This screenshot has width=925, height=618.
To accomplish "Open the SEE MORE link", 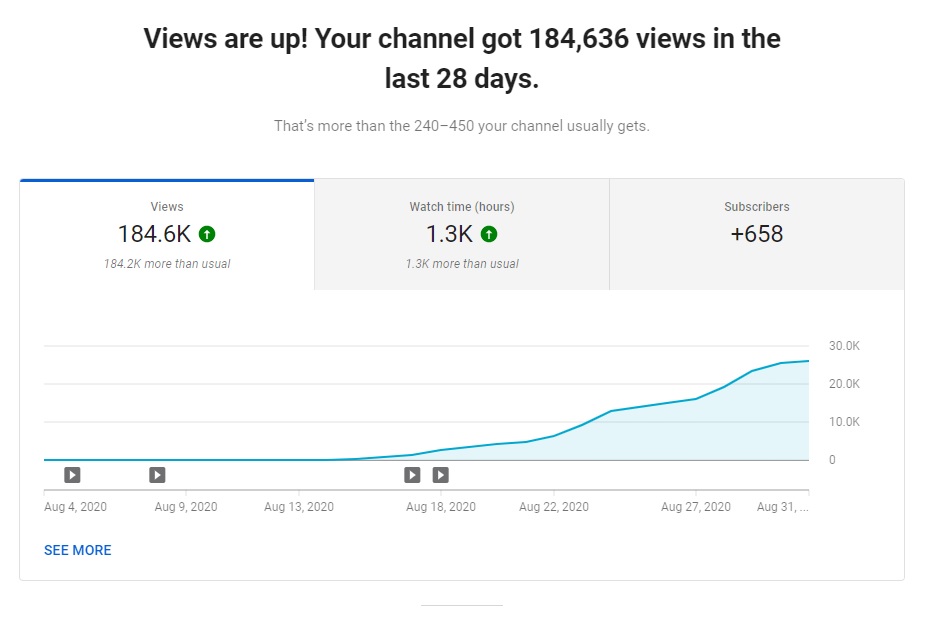I will (x=78, y=550).
